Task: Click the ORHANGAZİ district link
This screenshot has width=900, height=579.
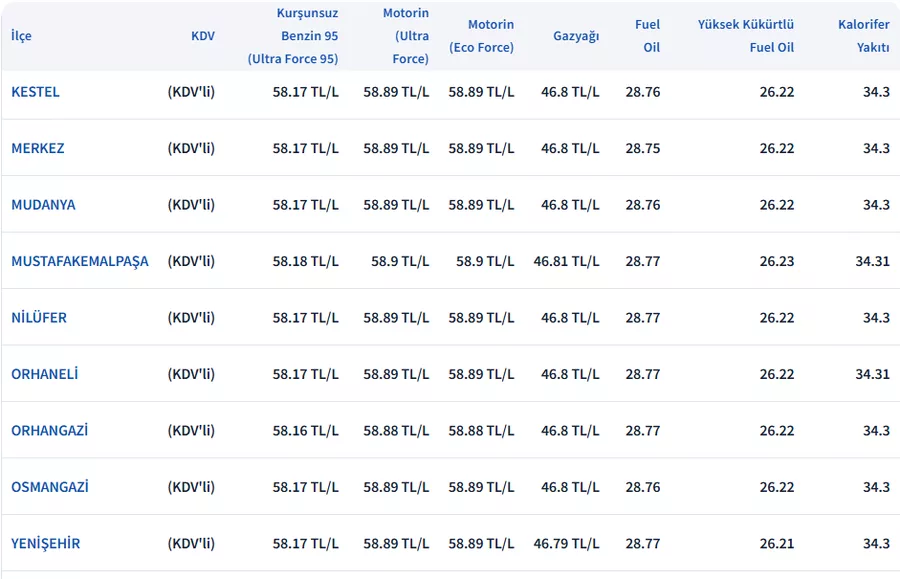Action: pos(49,431)
